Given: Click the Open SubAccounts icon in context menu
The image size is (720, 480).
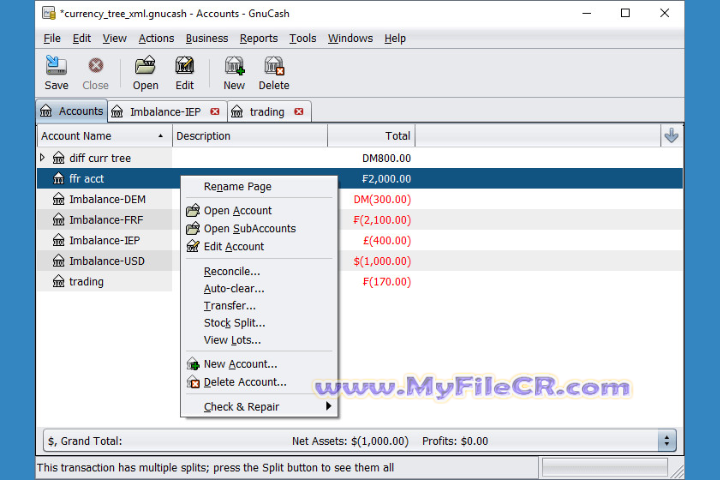Looking at the screenshot, I should (x=193, y=228).
